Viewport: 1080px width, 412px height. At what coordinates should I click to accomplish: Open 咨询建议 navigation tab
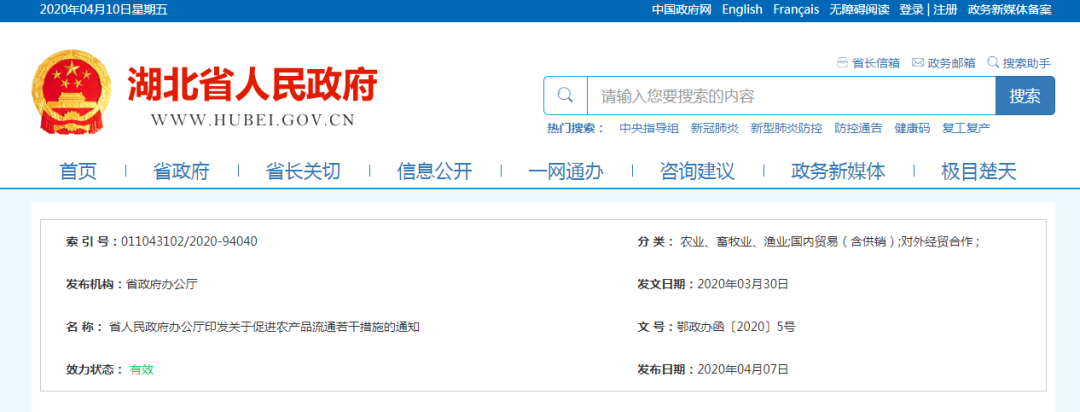tap(697, 172)
